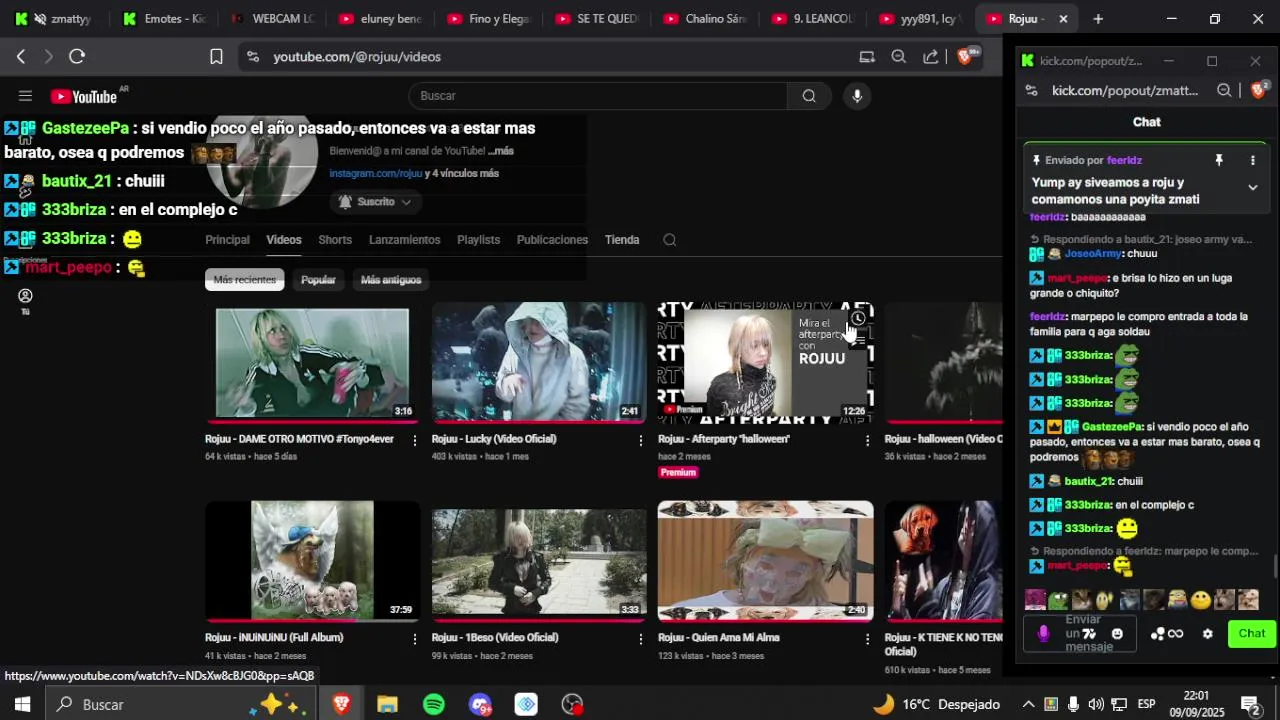Open the Windows notification center
Screen dimensions: 1280x720
tap(1250, 705)
